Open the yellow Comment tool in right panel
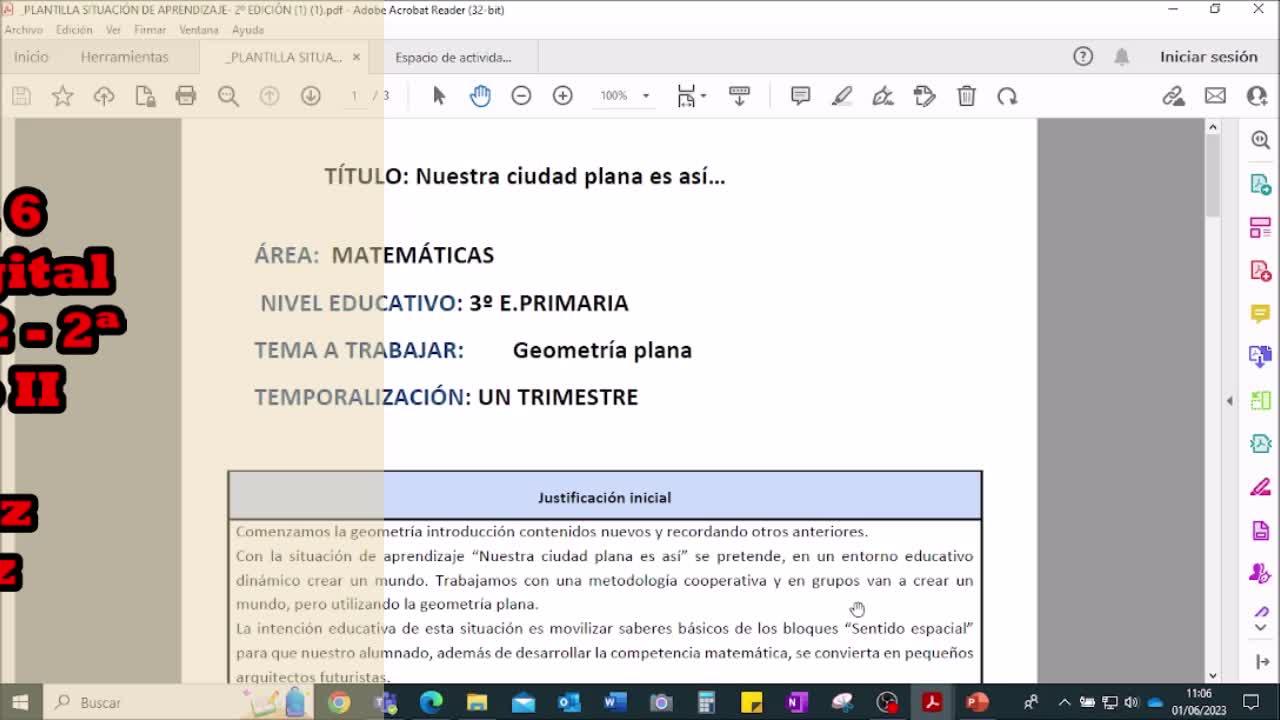This screenshot has height=720, width=1280. pyautogui.click(x=1260, y=314)
